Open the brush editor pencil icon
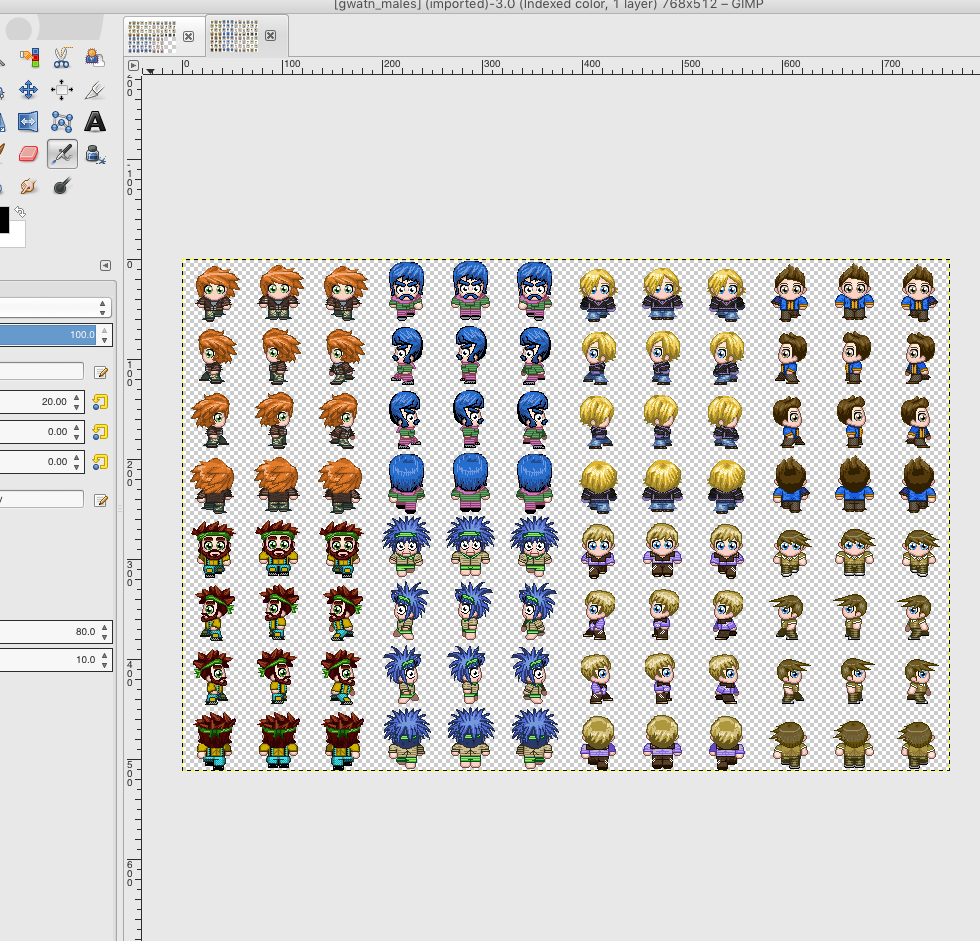This screenshot has height=941, width=980. 100,372
